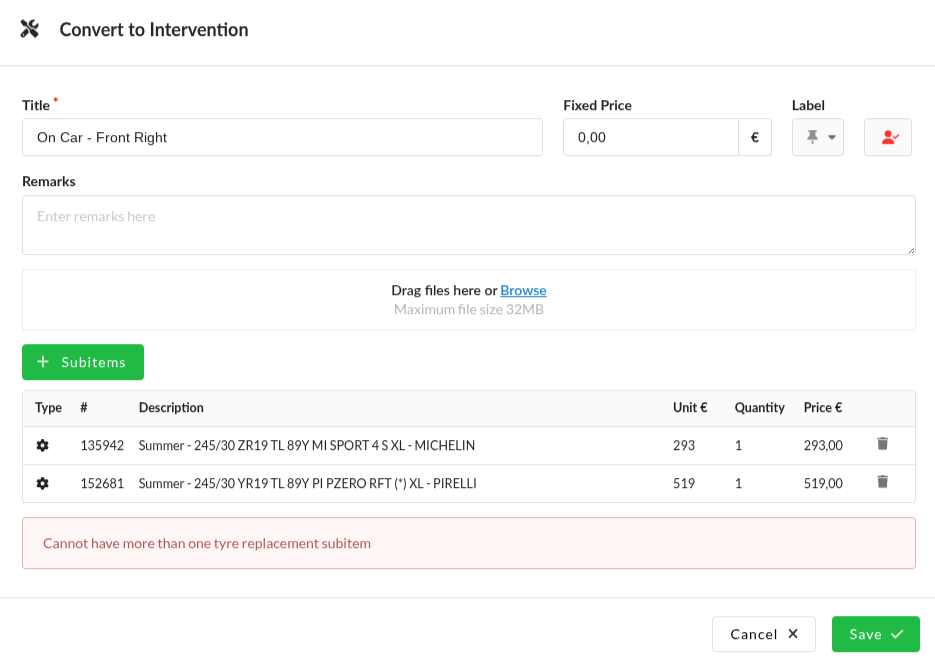This screenshot has height=662, width=935.
Task: Click the red user-check button
Action: coord(888,138)
